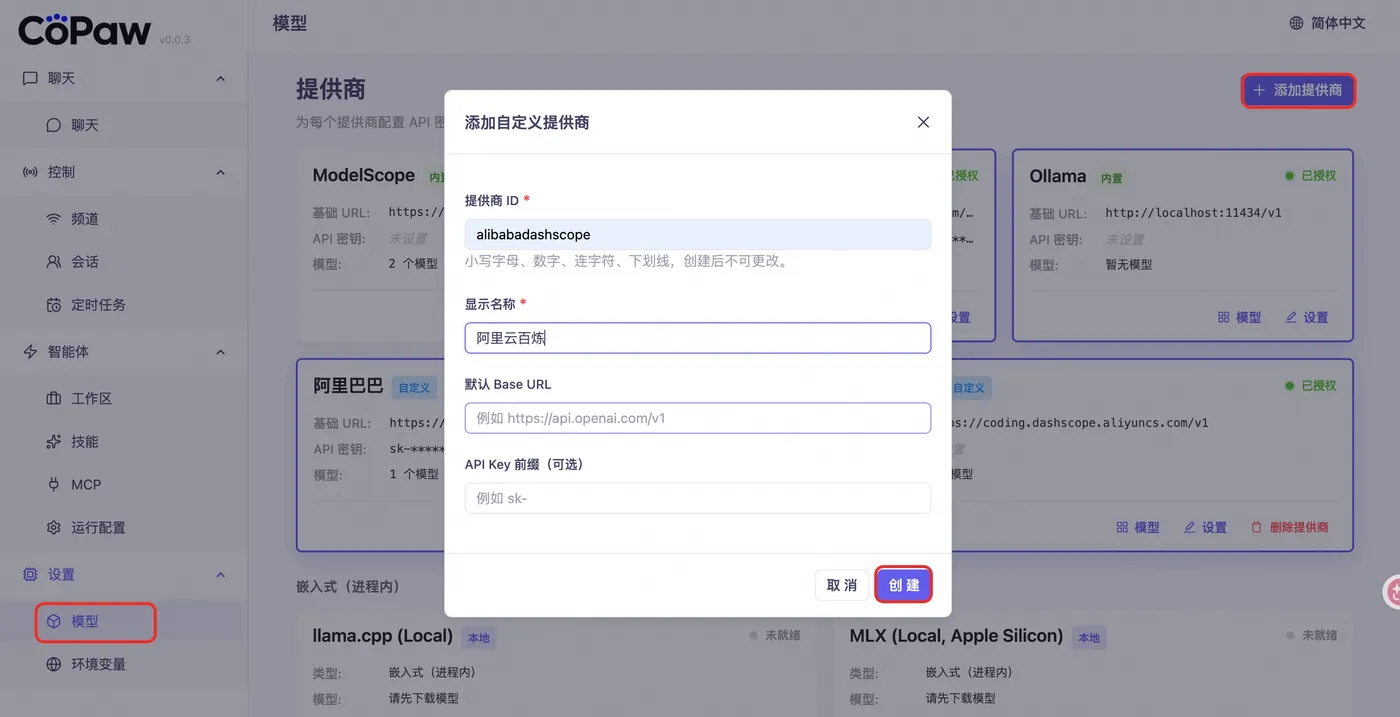The width and height of the screenshot is (1400, 717).
Task: Collapse the 聊天 sidebar section
Action: (221, 78)
